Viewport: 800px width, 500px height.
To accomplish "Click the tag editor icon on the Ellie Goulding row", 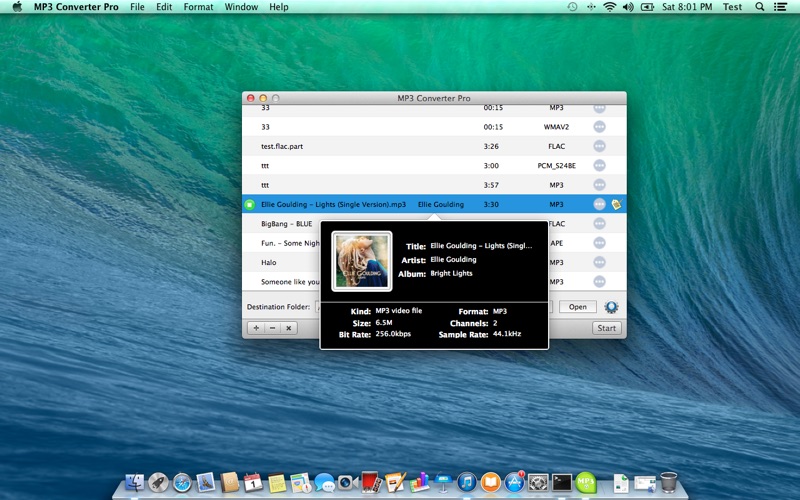I will coord(616,204).
